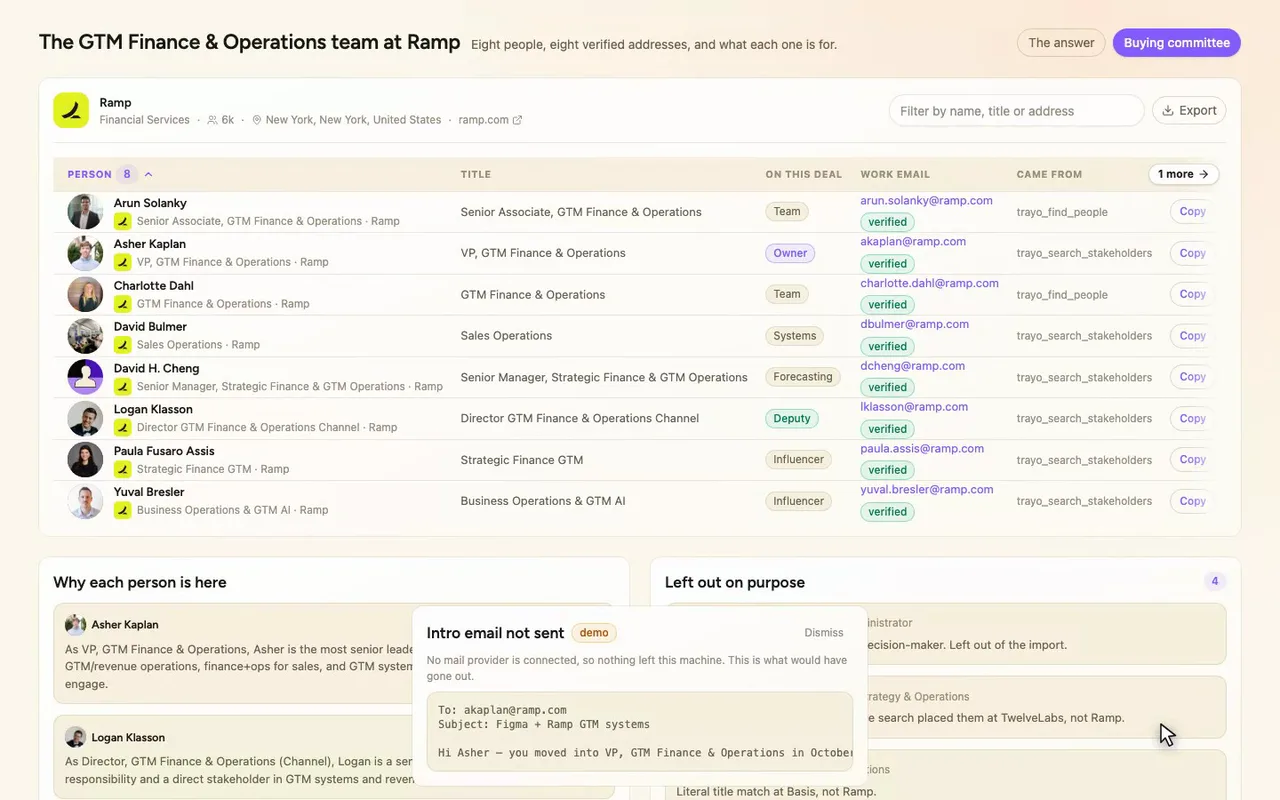Click David Bulmer's profile photo
The height and width of the screenshot is (800, 1280).
tap(85, 336)
